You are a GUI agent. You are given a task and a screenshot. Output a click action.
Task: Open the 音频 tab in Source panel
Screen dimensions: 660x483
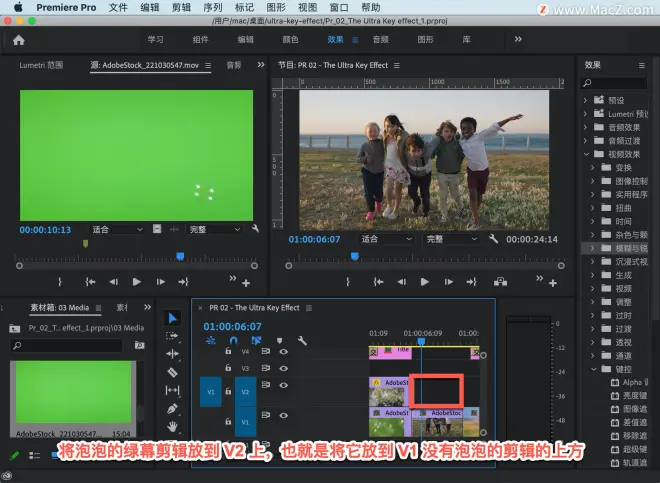click(234, 65)
